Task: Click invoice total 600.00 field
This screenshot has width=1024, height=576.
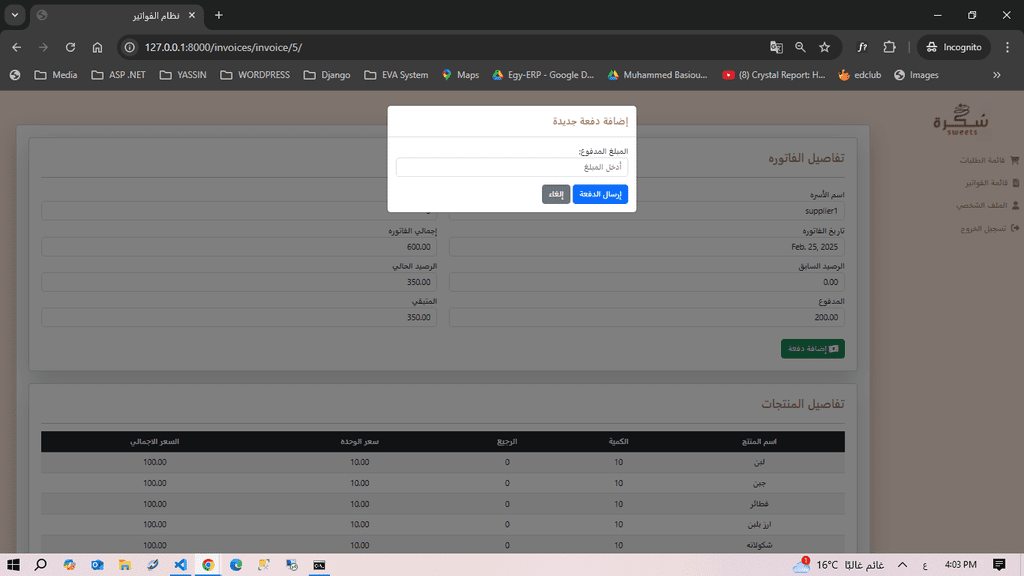Action: click(x=239, y=247)
